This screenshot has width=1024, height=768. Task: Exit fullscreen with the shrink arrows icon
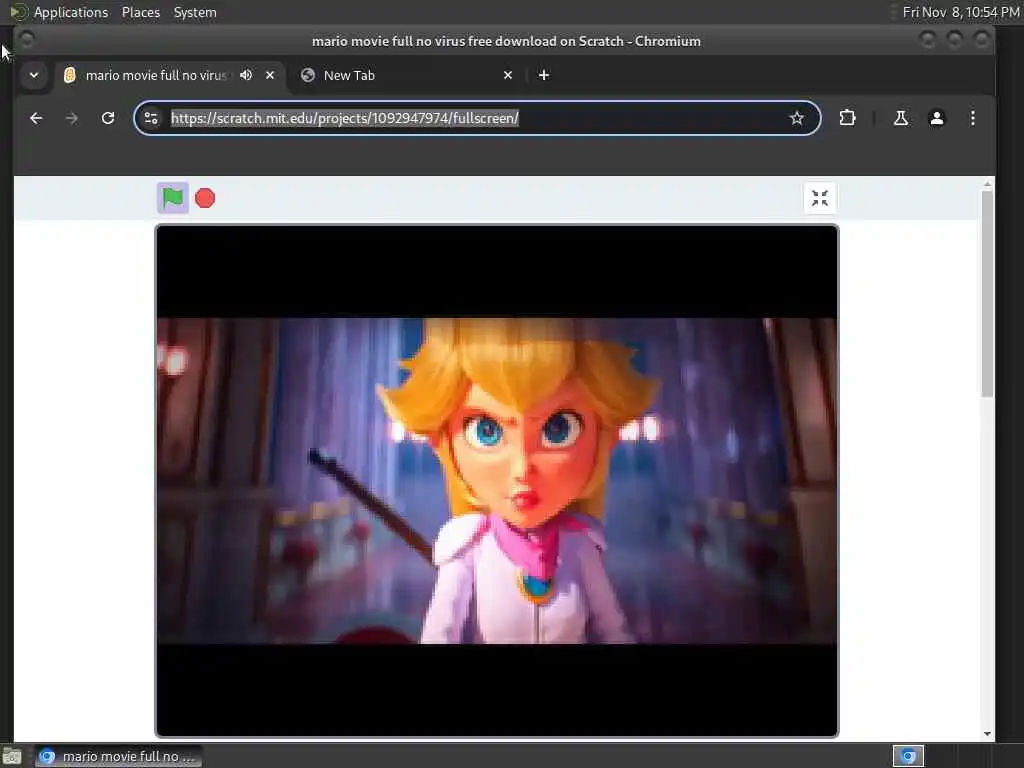820,198
